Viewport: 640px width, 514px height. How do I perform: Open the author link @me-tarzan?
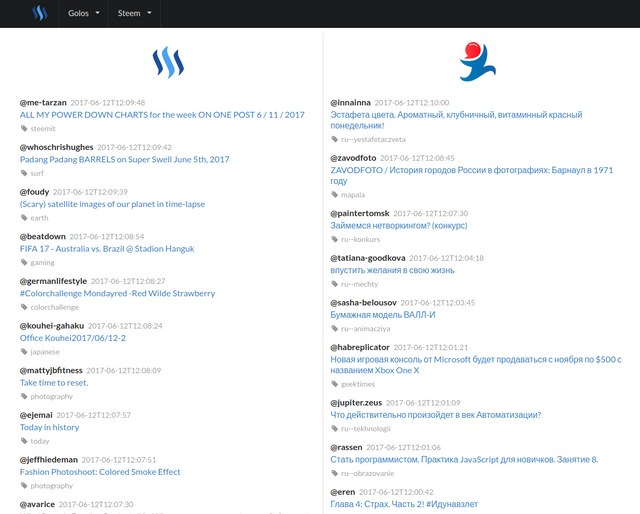(43, 102)
